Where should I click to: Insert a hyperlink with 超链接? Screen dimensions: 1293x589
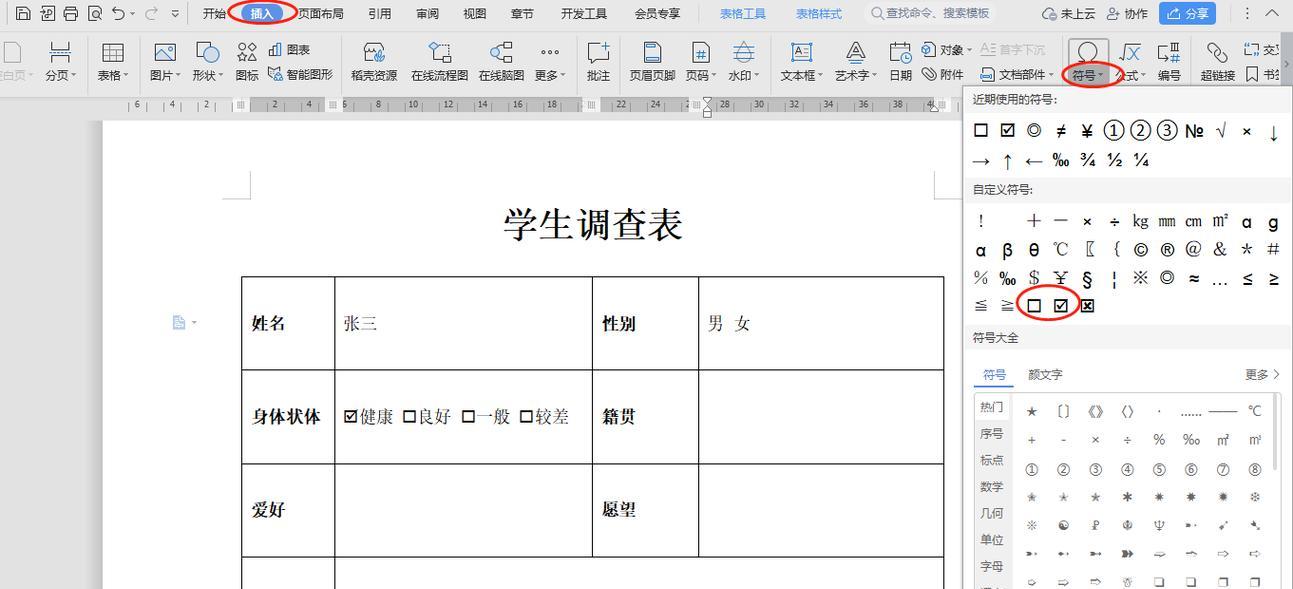(1217, 61)
